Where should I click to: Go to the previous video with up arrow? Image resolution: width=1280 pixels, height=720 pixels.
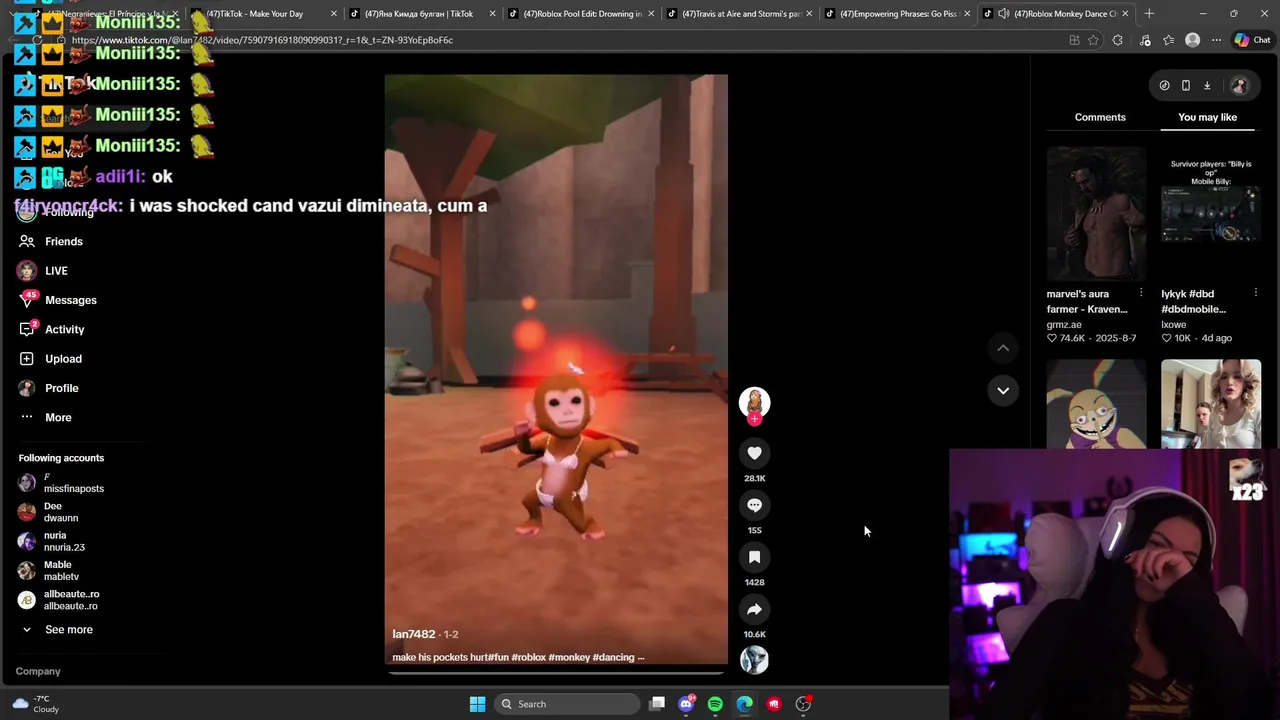tap(1003, 348)
